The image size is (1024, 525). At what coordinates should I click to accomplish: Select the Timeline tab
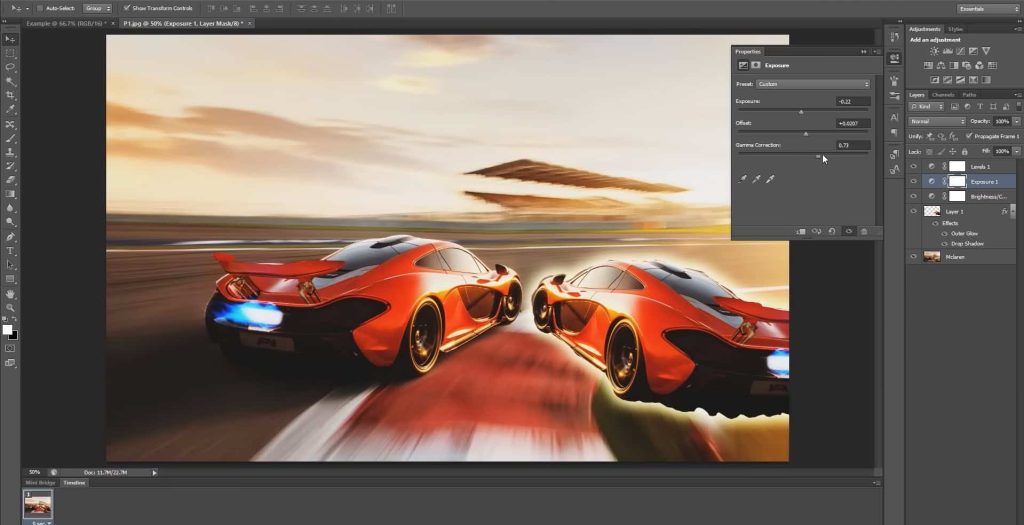click(x=74, y=483)
